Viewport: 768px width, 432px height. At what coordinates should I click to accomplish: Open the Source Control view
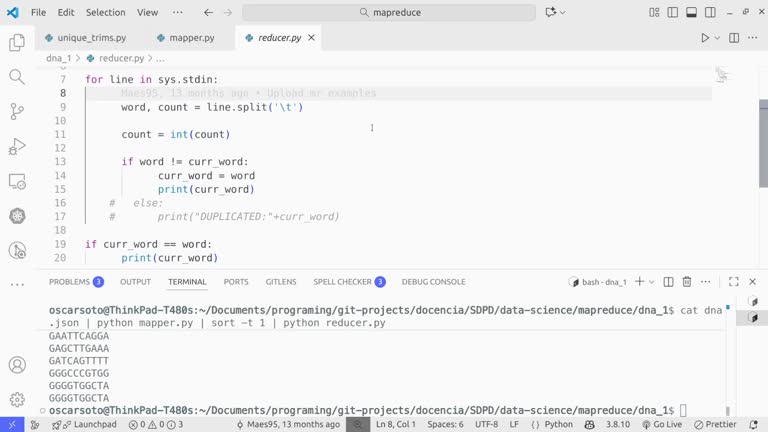point(17,112)
